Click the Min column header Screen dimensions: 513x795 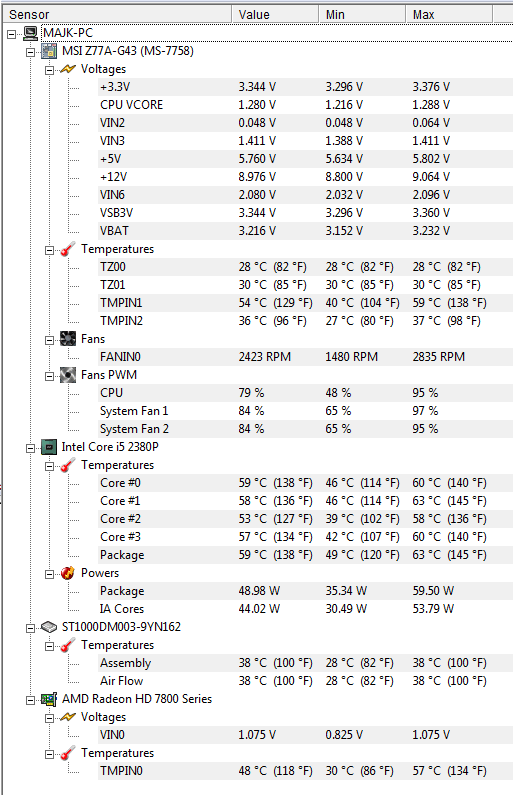point(362,14)
